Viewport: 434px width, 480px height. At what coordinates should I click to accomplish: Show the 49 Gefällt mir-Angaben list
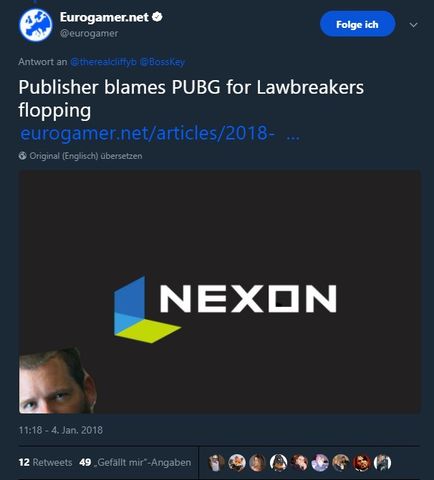click(x=135, y=462)
